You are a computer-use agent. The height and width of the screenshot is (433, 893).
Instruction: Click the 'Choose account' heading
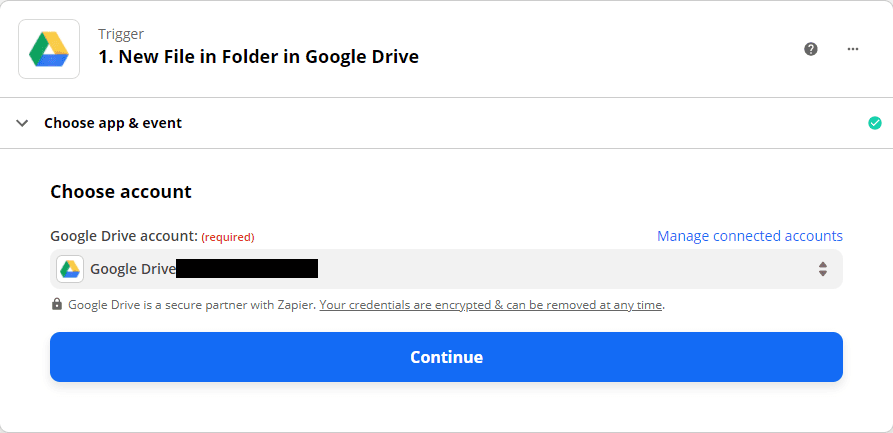[x=121, y=191]
